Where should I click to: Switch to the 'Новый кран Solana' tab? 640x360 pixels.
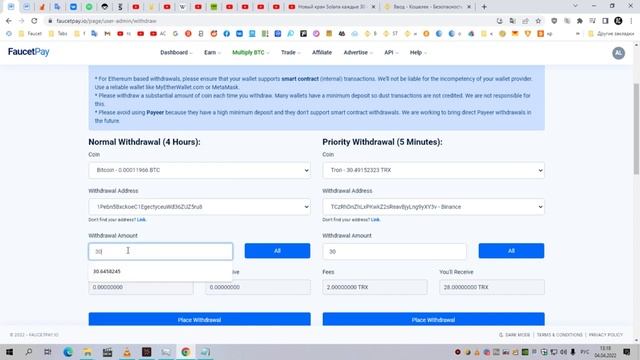[331, 7]
